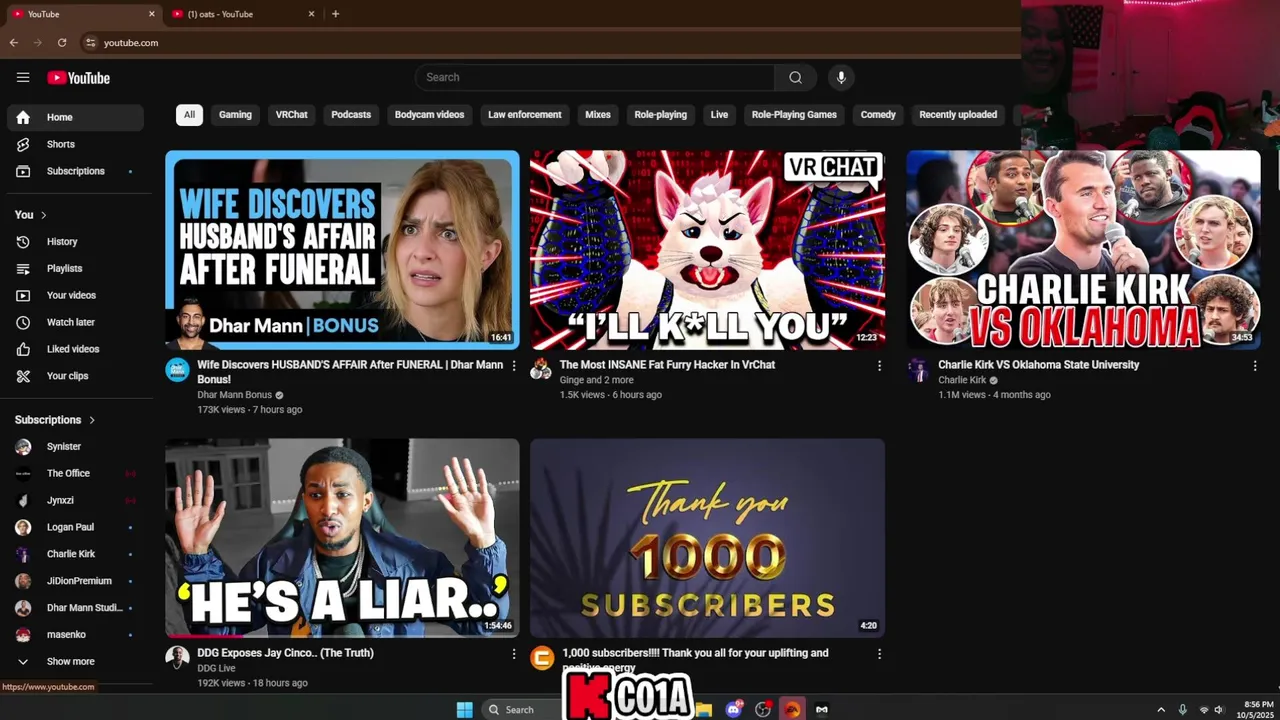This screenshot has width=1280, height=720.
Task: Go back with the browser back arrow
Action: point(14,43)
